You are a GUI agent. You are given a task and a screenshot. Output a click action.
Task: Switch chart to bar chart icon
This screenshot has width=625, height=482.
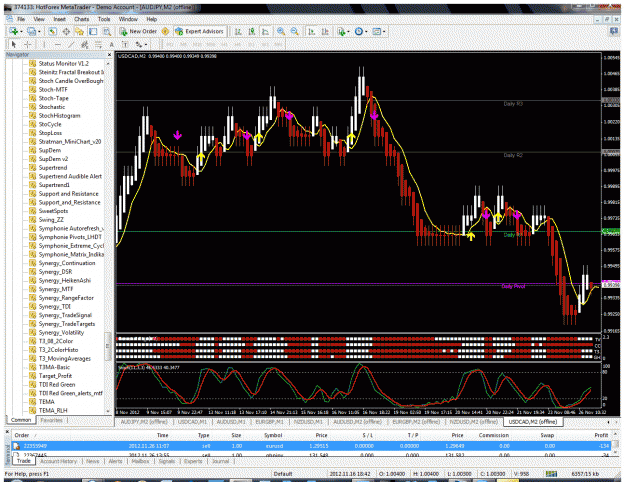point(238,31)
